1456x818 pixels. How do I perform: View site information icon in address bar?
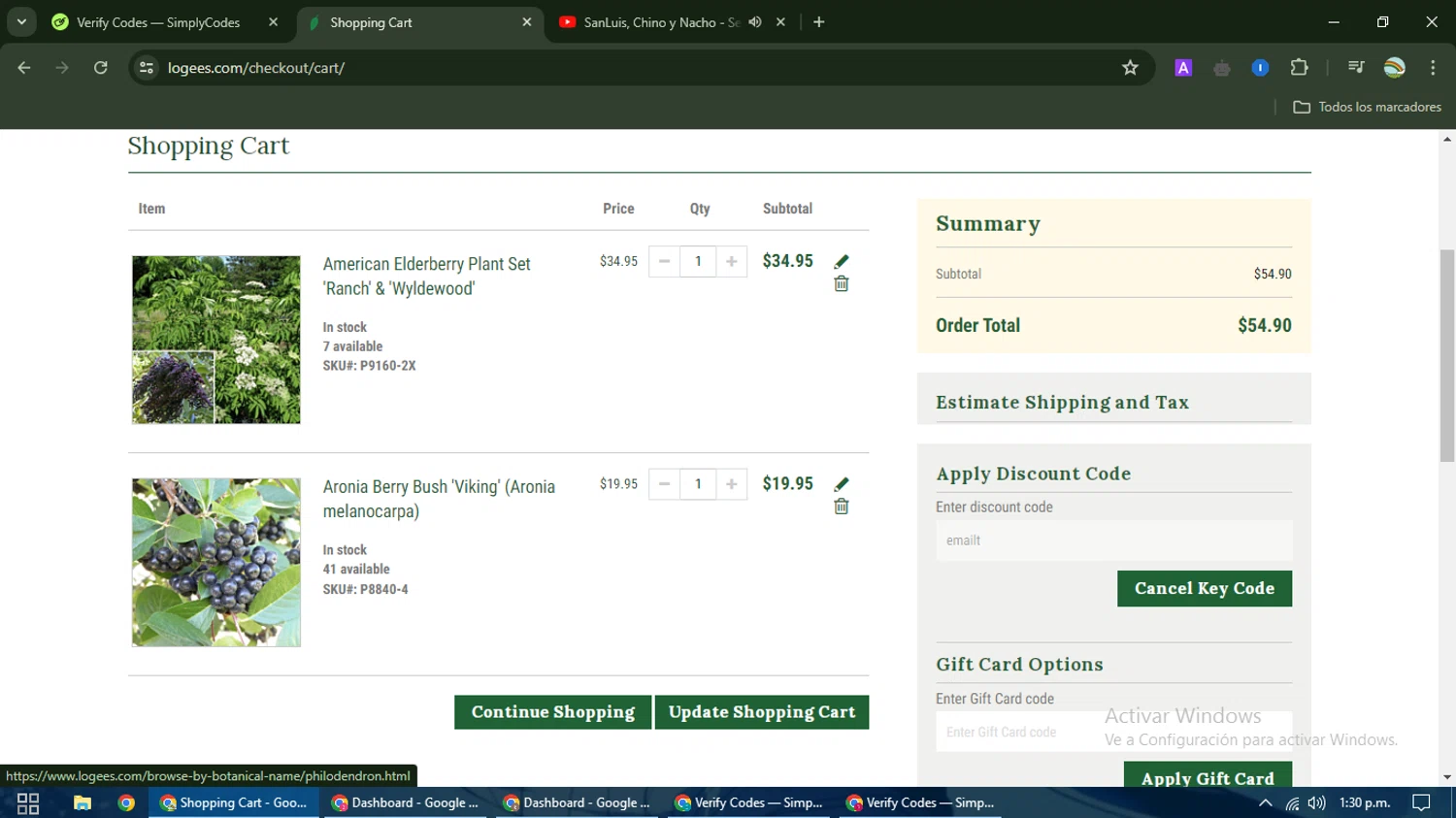click(147, 68)
